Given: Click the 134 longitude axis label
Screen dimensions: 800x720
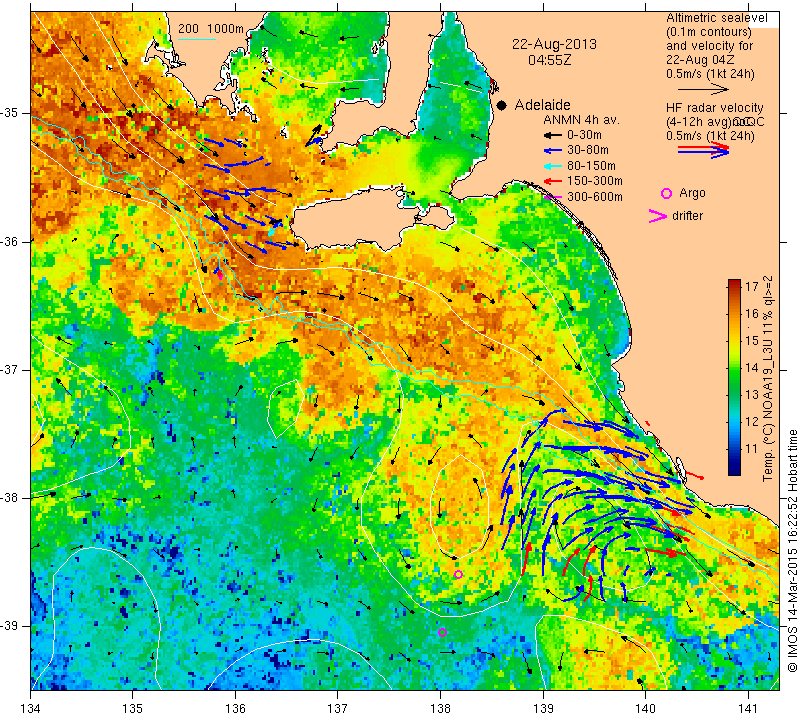Looking at the screenshot, I should (31, 709).
